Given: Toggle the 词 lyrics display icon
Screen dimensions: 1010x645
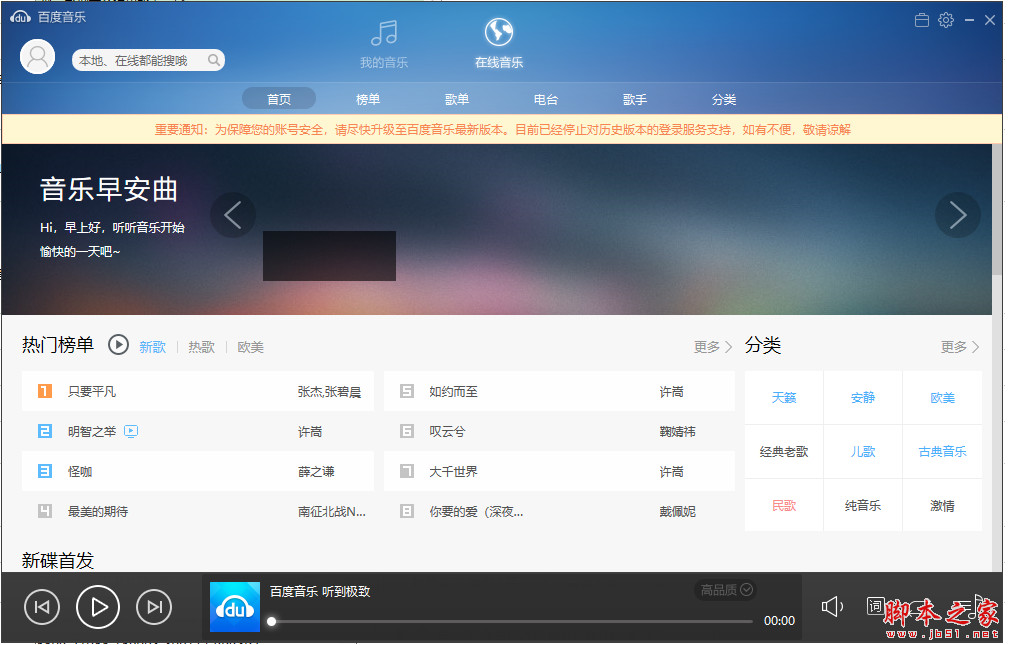Looking at the screenshot, I should tap(875, 606).
